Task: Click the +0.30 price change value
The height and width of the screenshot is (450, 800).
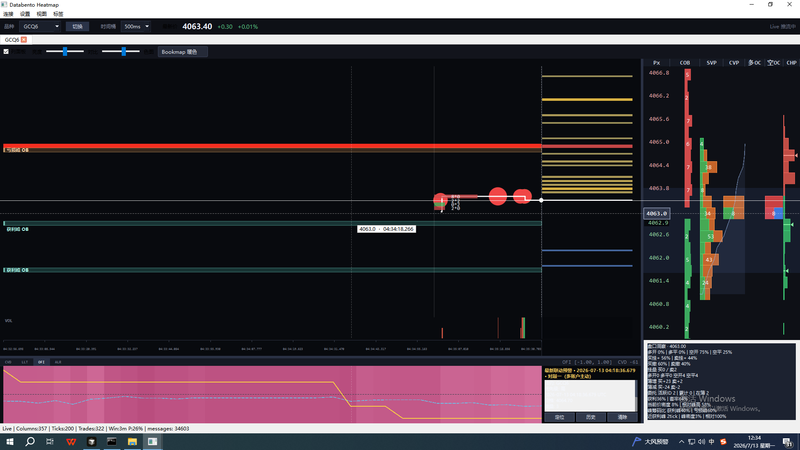Action: (x=225, y=27)
